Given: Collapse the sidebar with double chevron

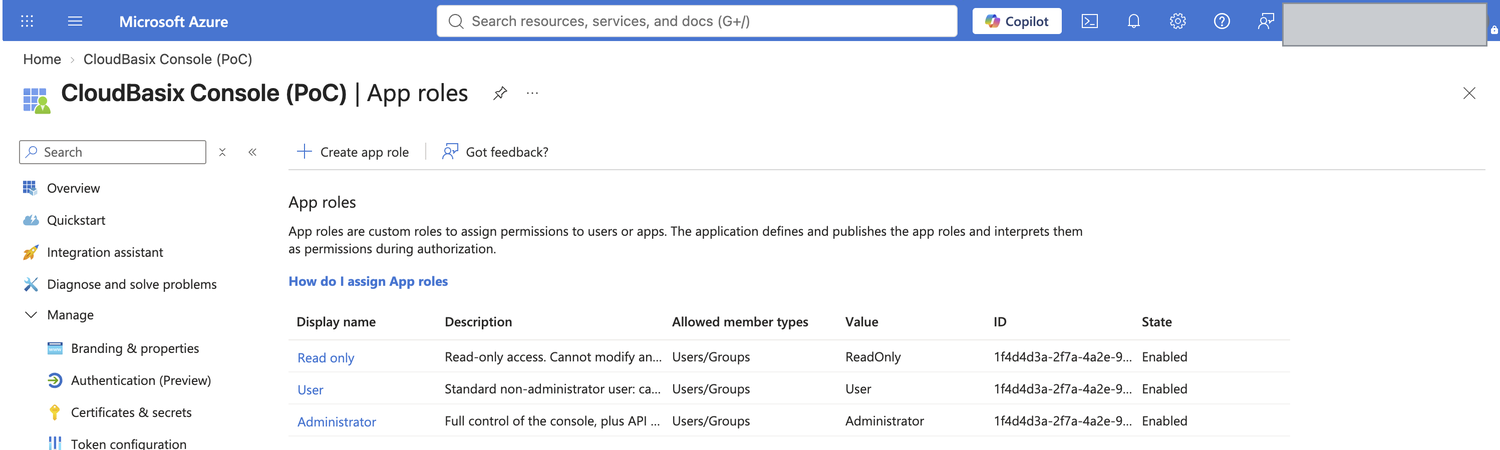Looking at the screenshot, I should click(252, 152).
